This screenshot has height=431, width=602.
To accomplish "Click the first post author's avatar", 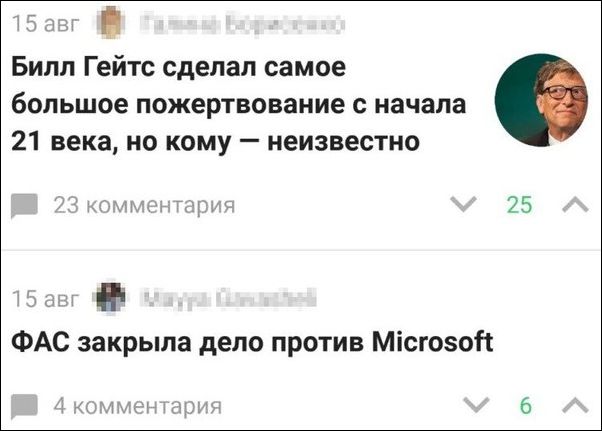I will [x=111, y=23].
